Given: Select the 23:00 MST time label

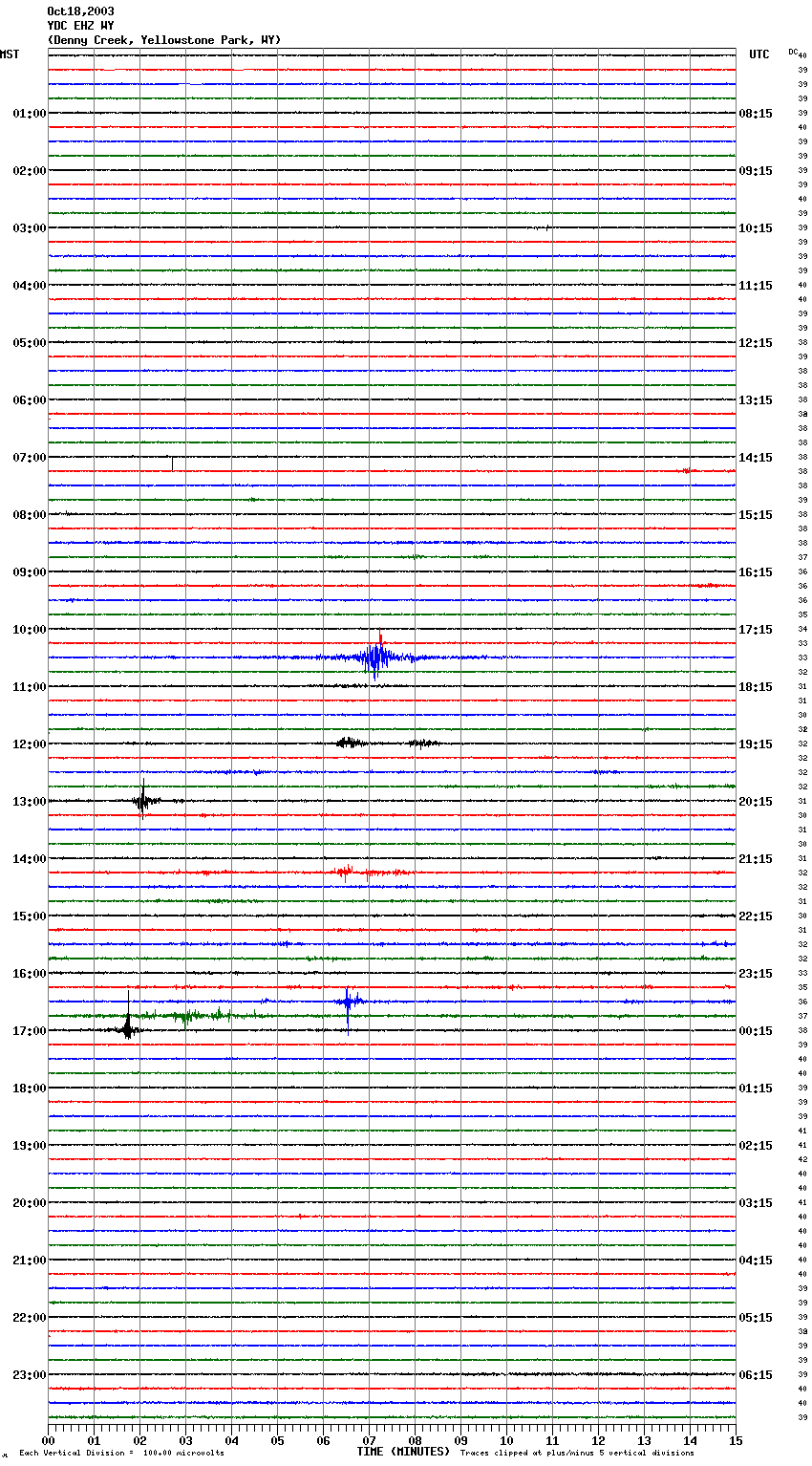Looking at the screenshot, I should coord(30,1375).
